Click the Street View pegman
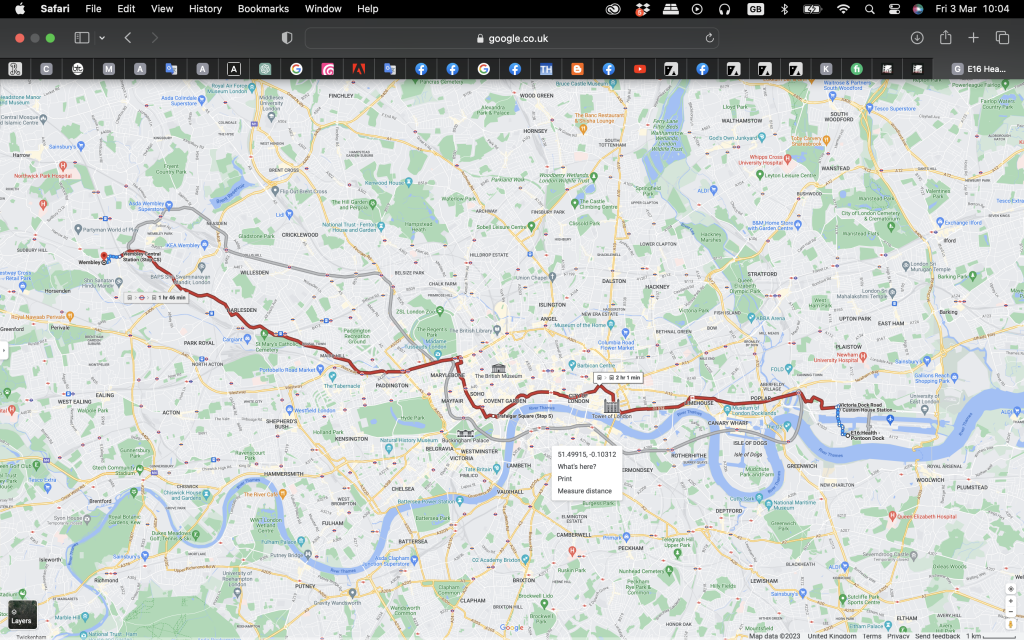This screenshot has height=640, width=1024. (1010, 625)
